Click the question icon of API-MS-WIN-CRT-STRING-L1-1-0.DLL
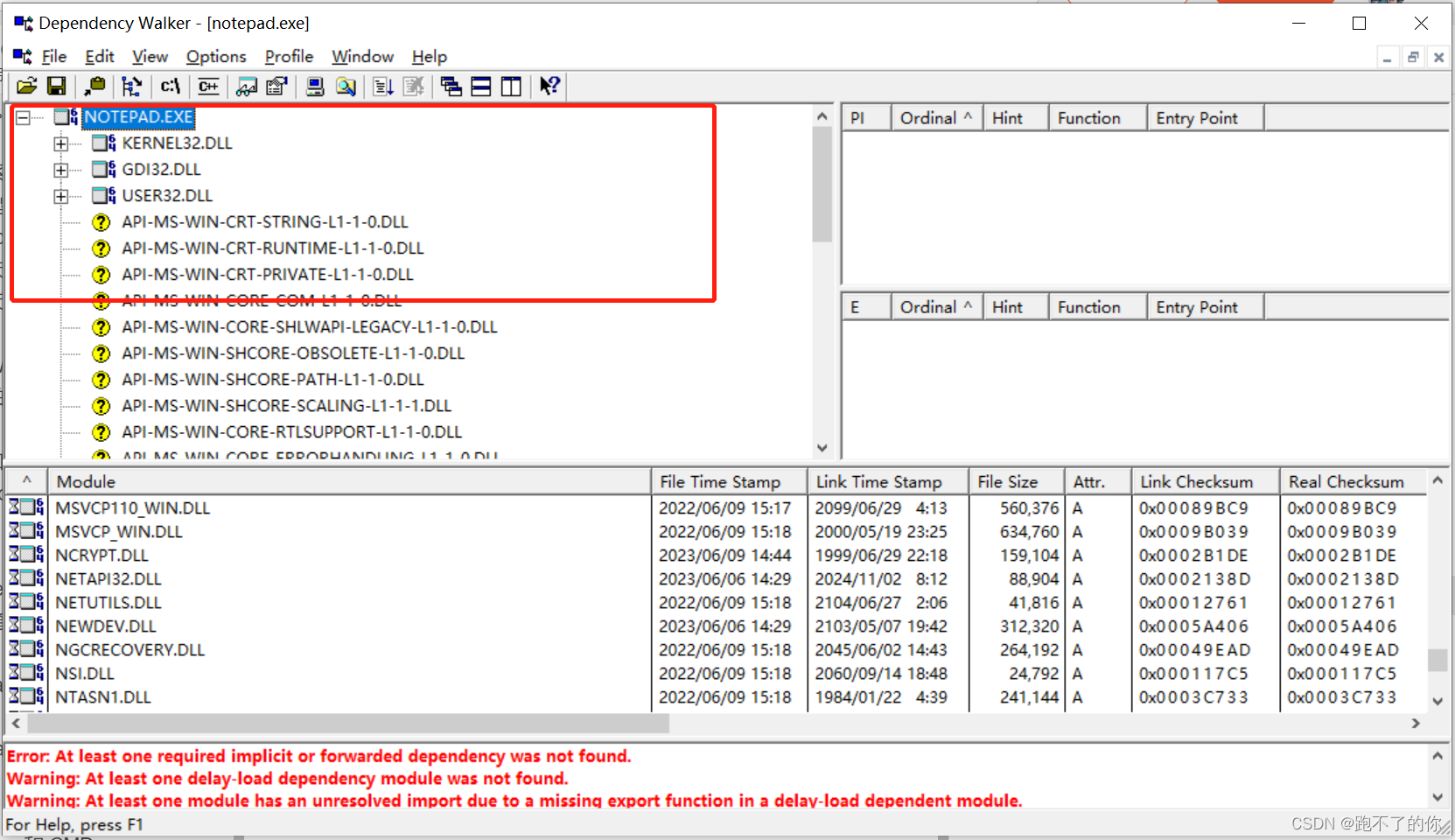 (101, 222)
